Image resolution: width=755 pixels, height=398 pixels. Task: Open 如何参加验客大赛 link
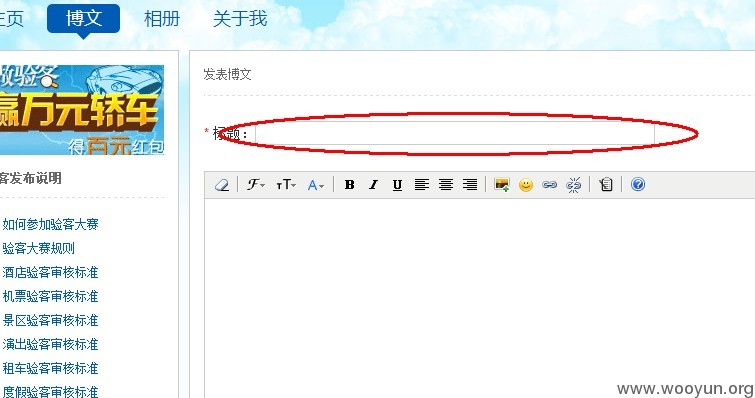click(51, 224)
